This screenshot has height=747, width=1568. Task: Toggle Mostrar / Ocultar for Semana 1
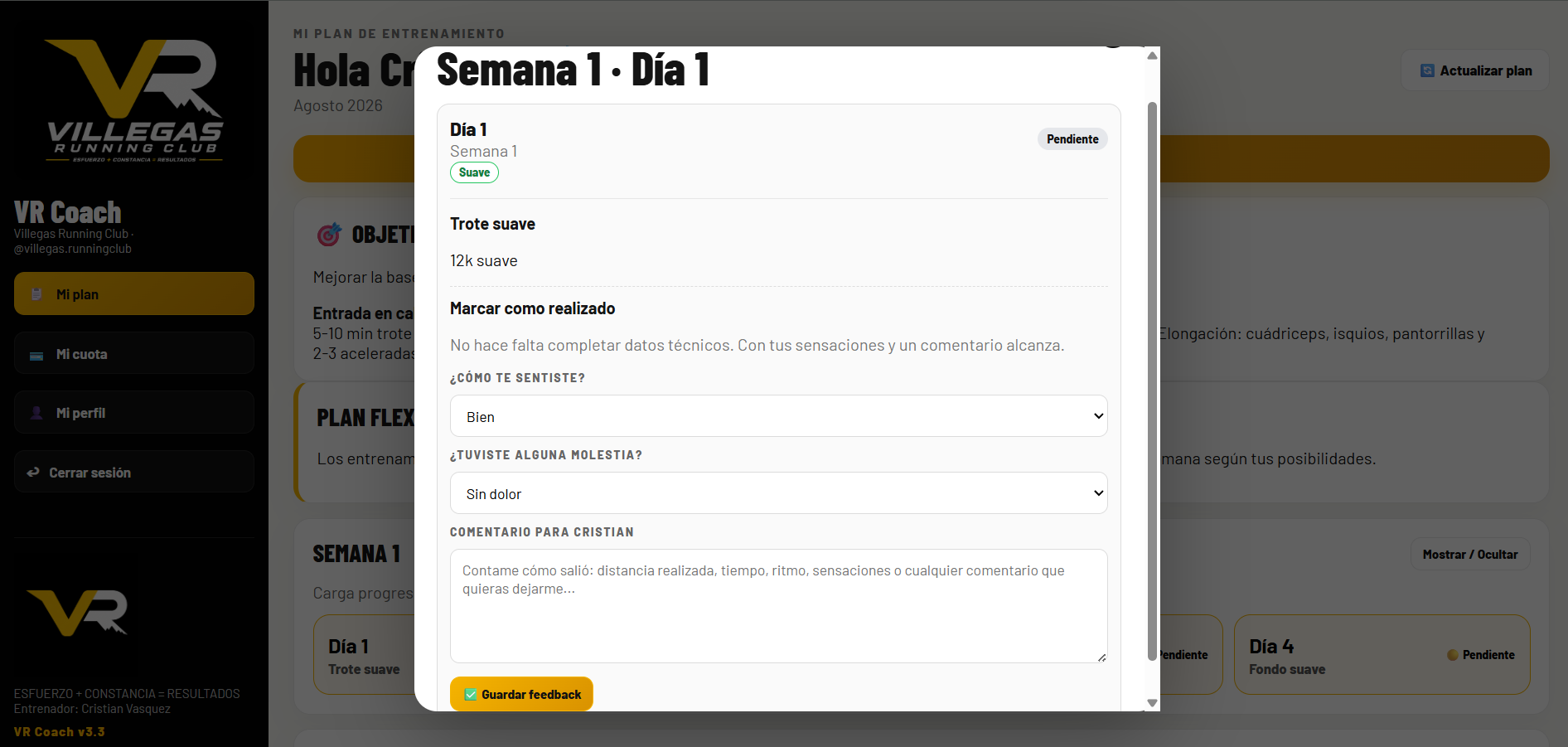(x=1470, y=555)
